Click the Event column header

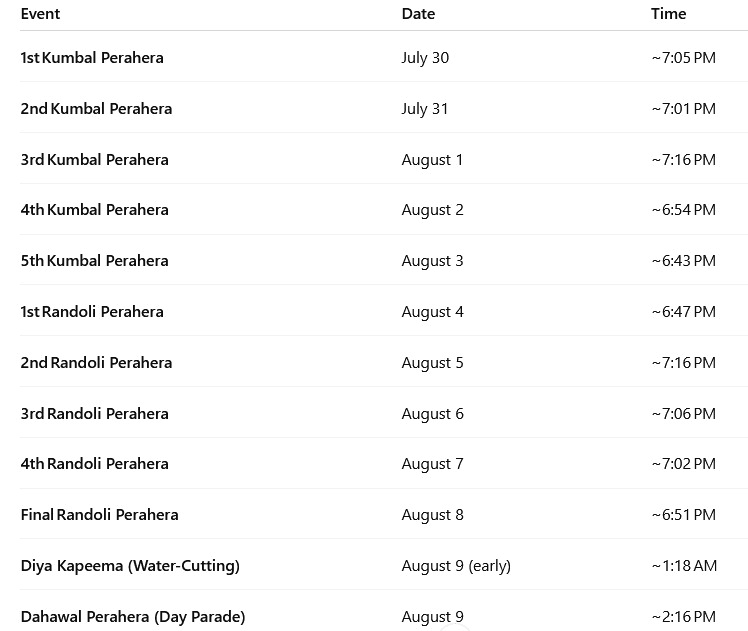coord(40,14)
